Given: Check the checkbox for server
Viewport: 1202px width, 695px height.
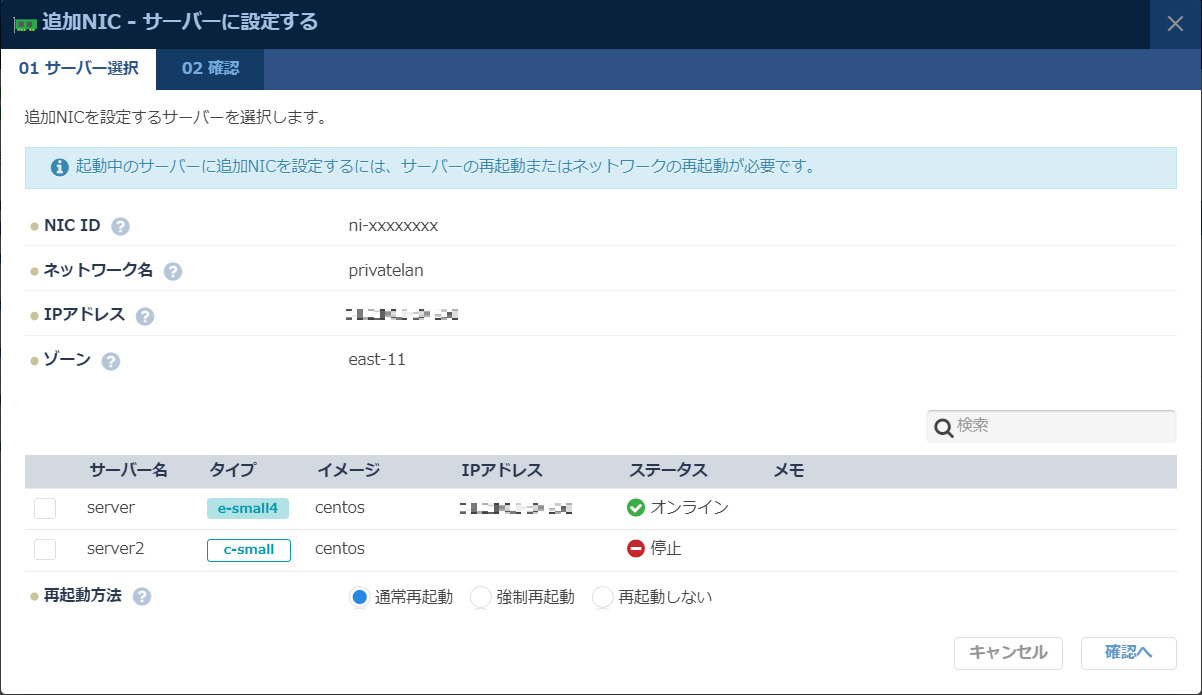Looking at the screenshot, I should [x=44, y=507].
